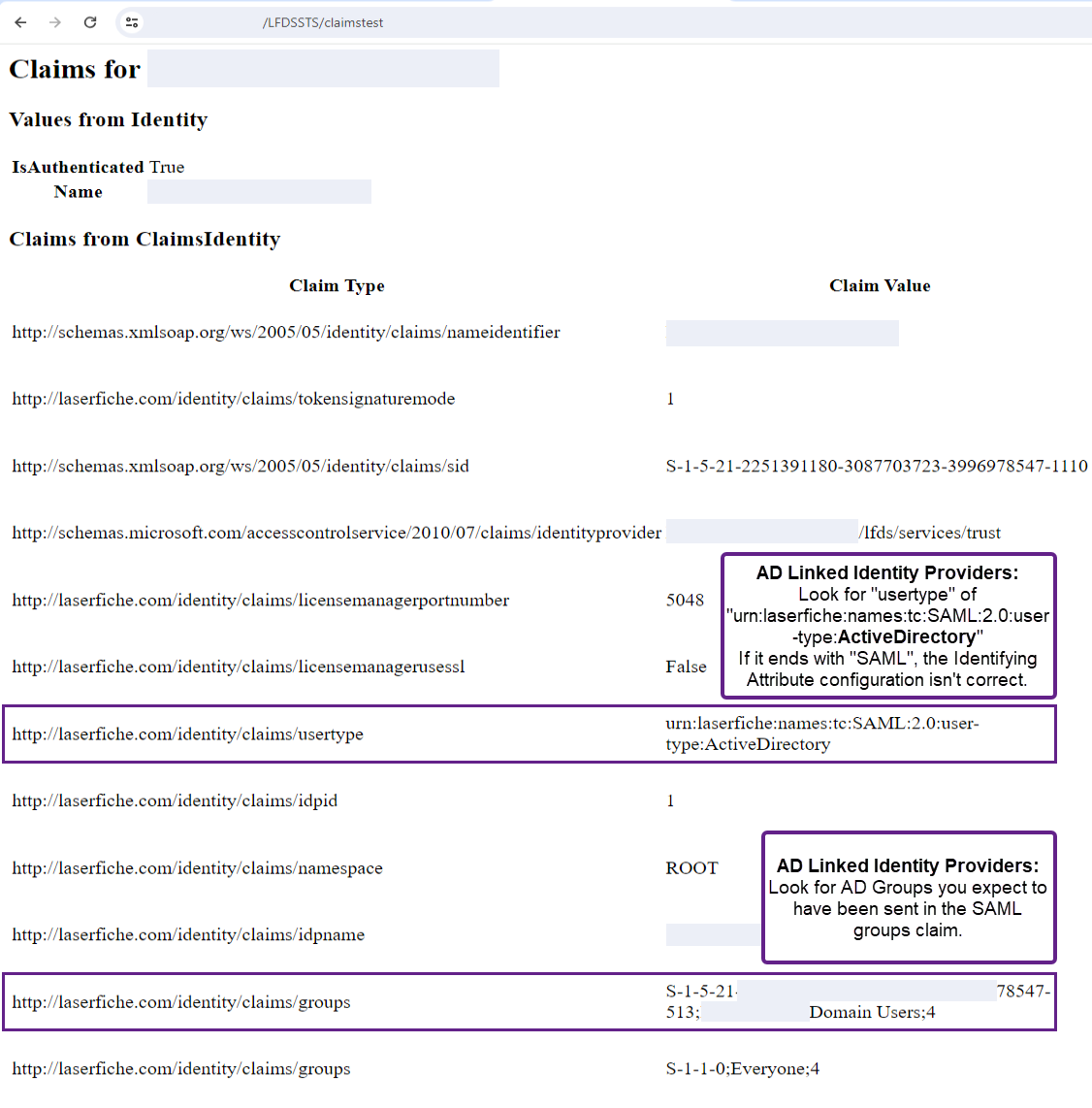The height and width of the screenshot is (1108, 1092).
Task: Select the SID value starting S-1-5-21-2251391180
Action: pos(877,466)
